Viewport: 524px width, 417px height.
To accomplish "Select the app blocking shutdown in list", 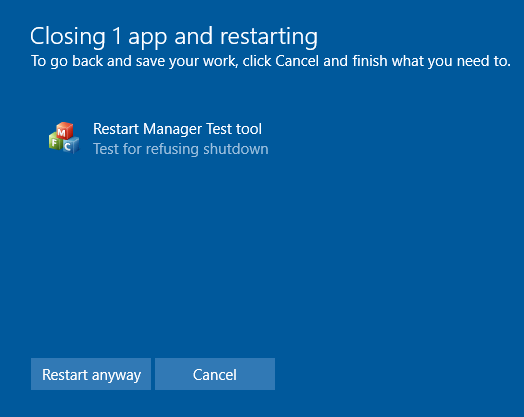I will (x=158, y=138).
